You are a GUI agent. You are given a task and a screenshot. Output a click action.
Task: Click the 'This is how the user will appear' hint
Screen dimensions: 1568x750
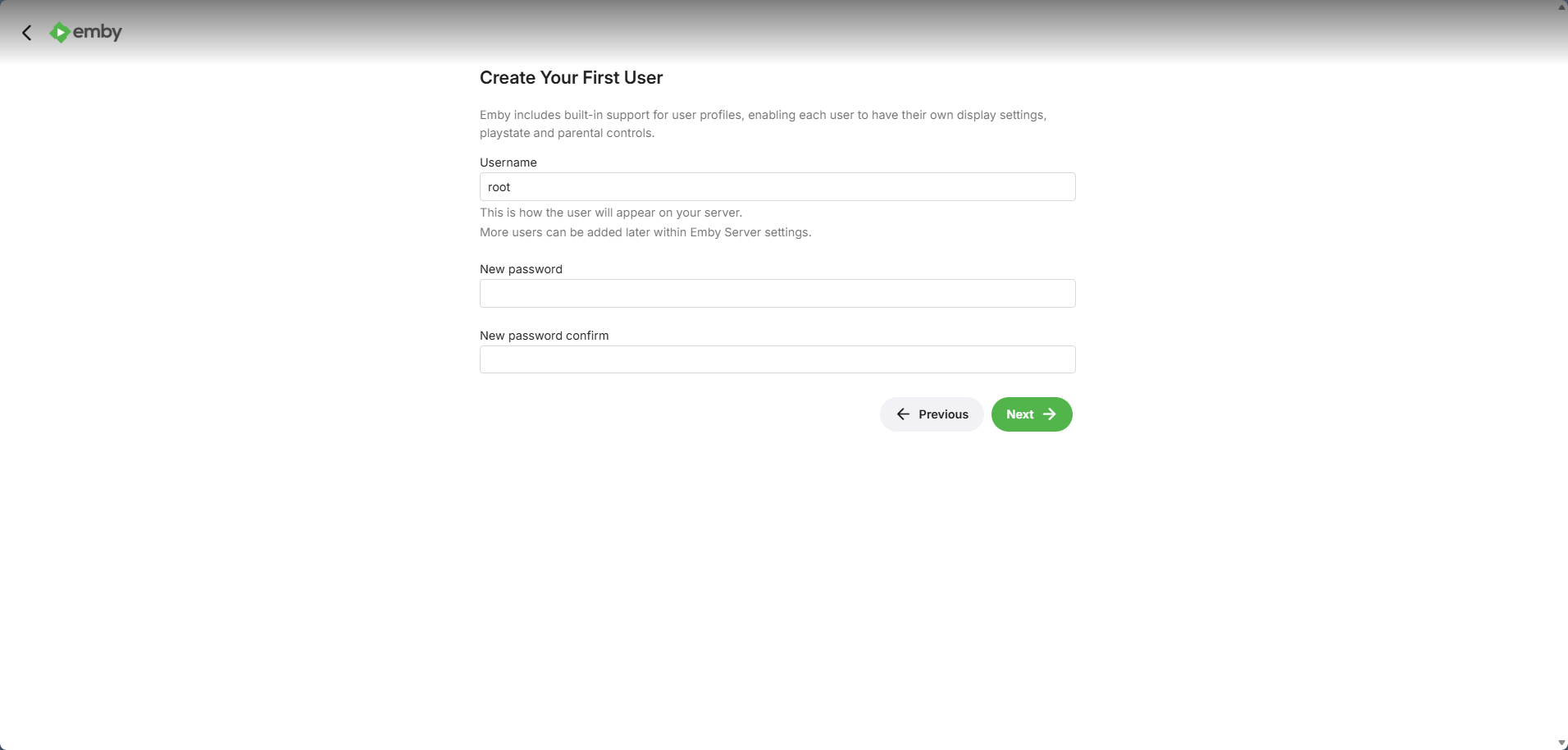[x=611, y=213]
